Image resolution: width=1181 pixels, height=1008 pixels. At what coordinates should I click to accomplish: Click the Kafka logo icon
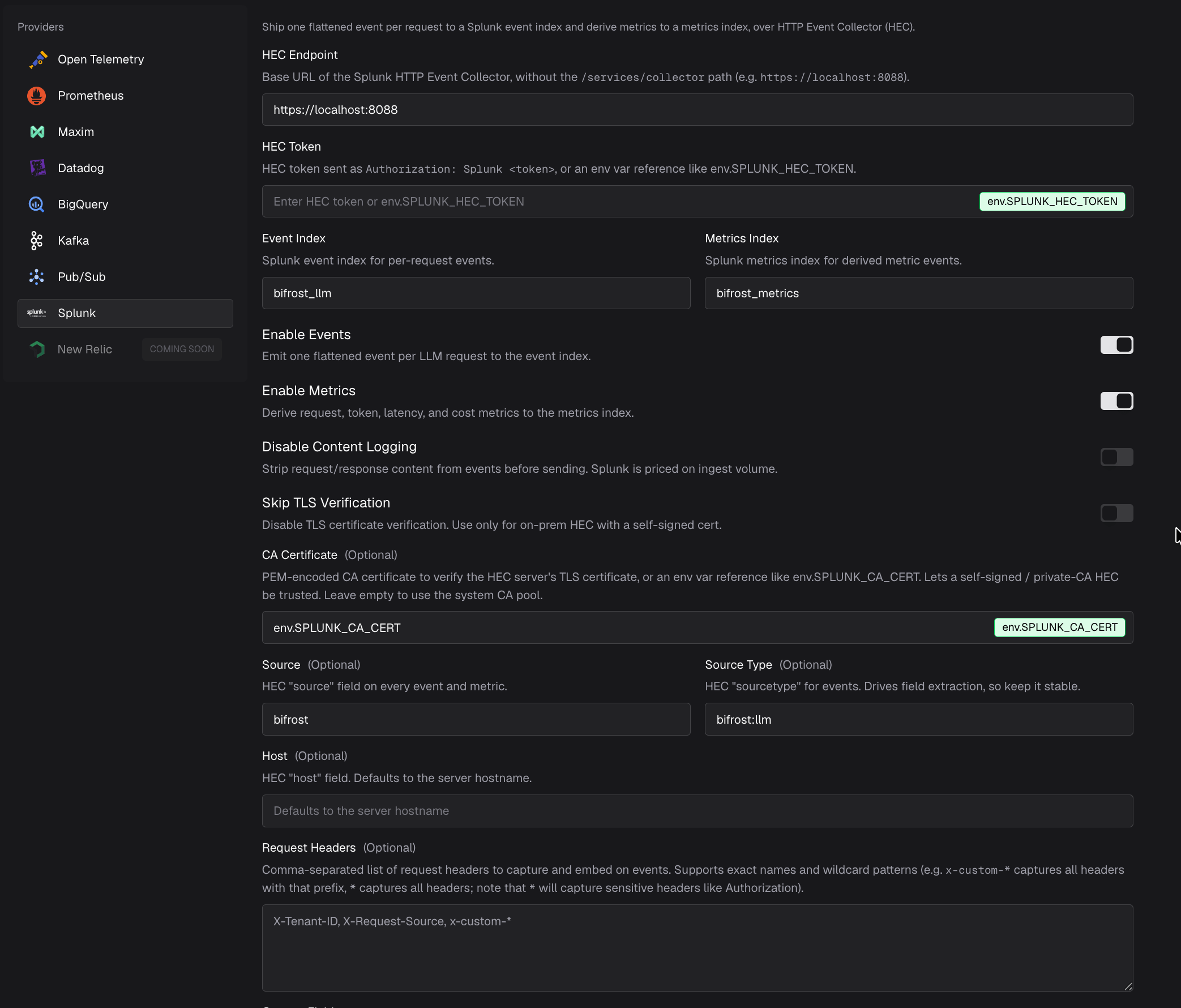tap(37, 241)
